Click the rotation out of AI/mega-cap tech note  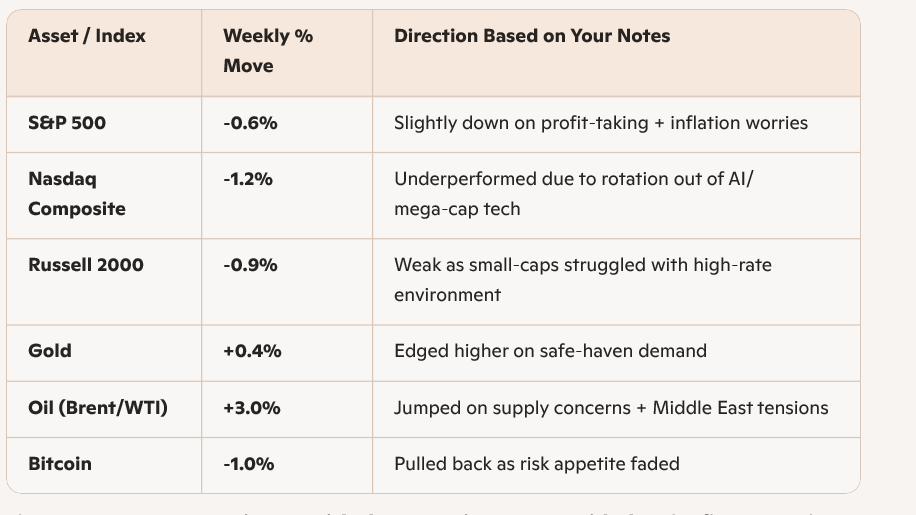click(573, 194)
